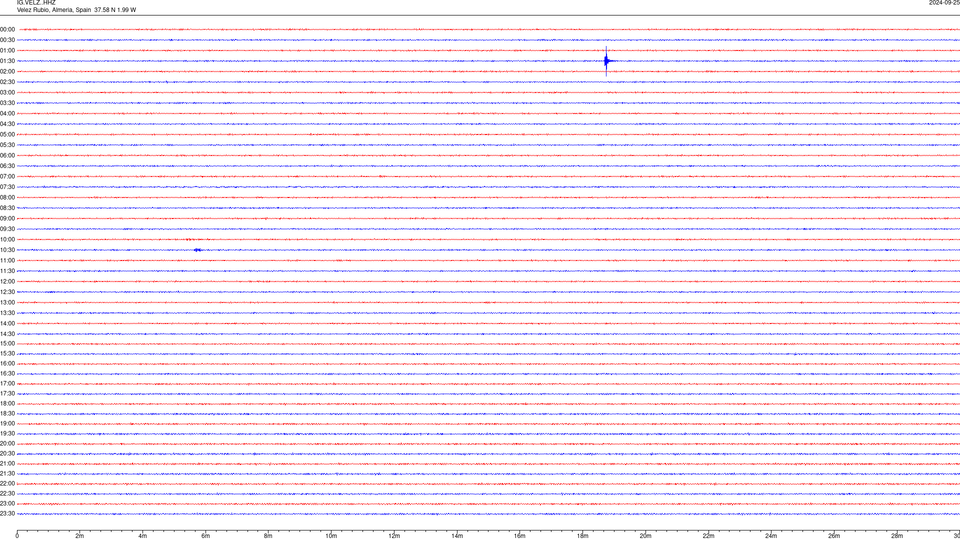Click the '18m' tick label on minute axis

[582, 536]
